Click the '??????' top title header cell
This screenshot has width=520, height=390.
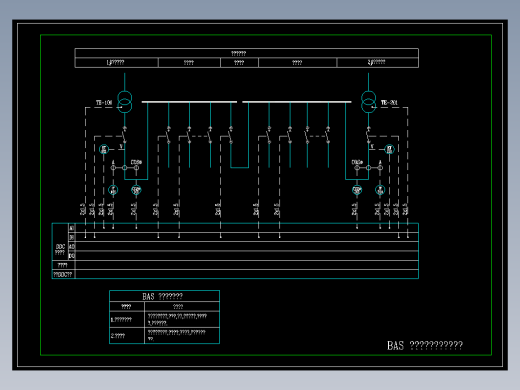(247, 53)
